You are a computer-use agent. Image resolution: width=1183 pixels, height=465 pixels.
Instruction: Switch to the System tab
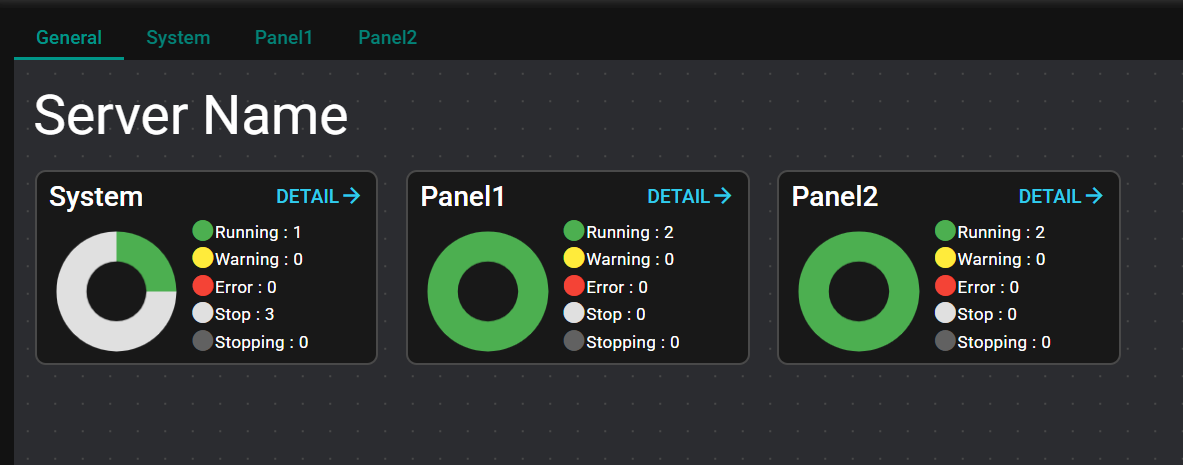coord(178,38)
